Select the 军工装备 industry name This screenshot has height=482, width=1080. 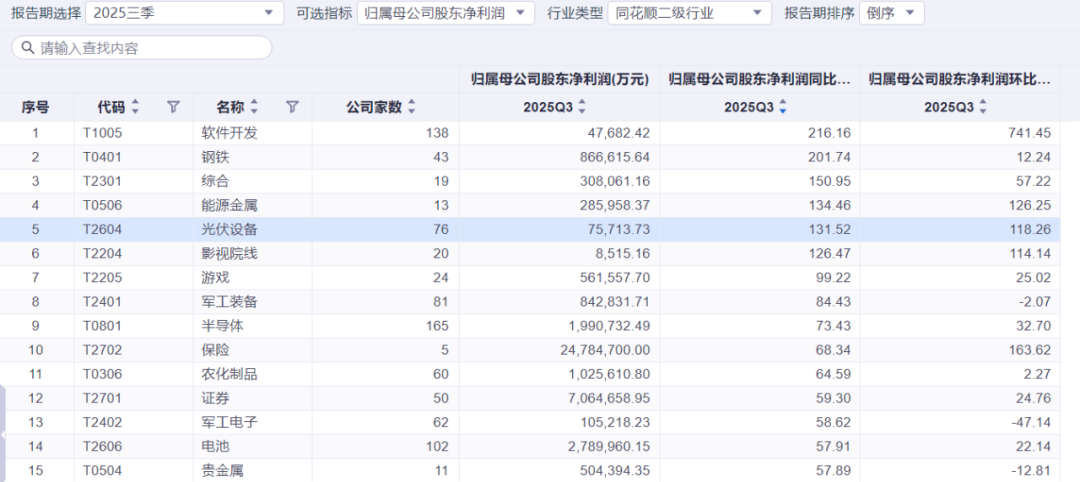click(x=229, y=302)
